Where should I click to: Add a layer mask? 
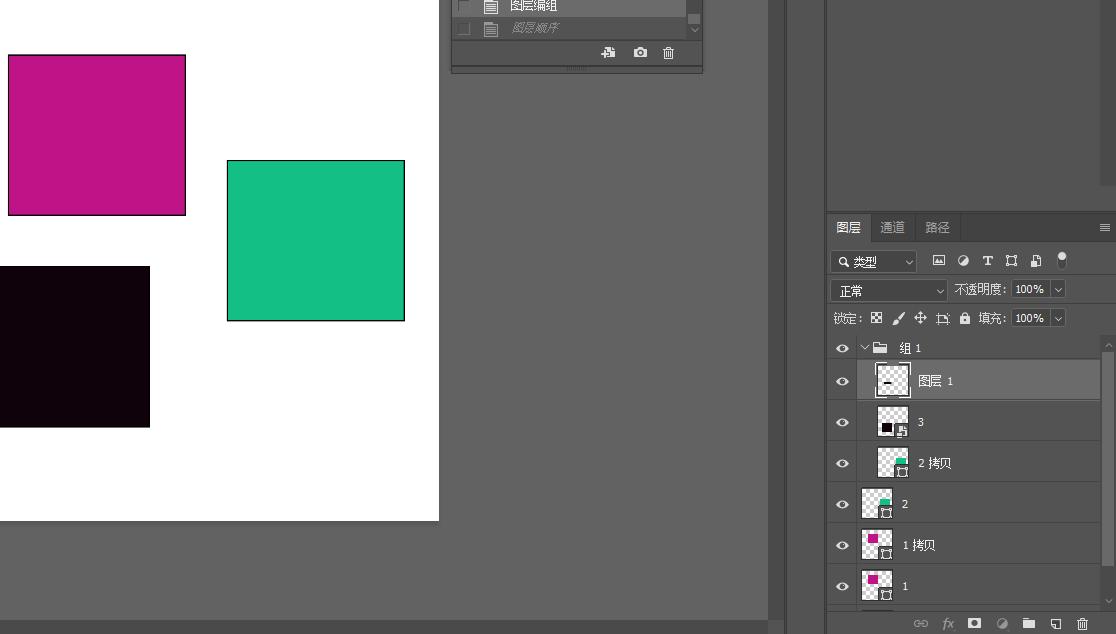pyautogui.click(x=974, y=624)
